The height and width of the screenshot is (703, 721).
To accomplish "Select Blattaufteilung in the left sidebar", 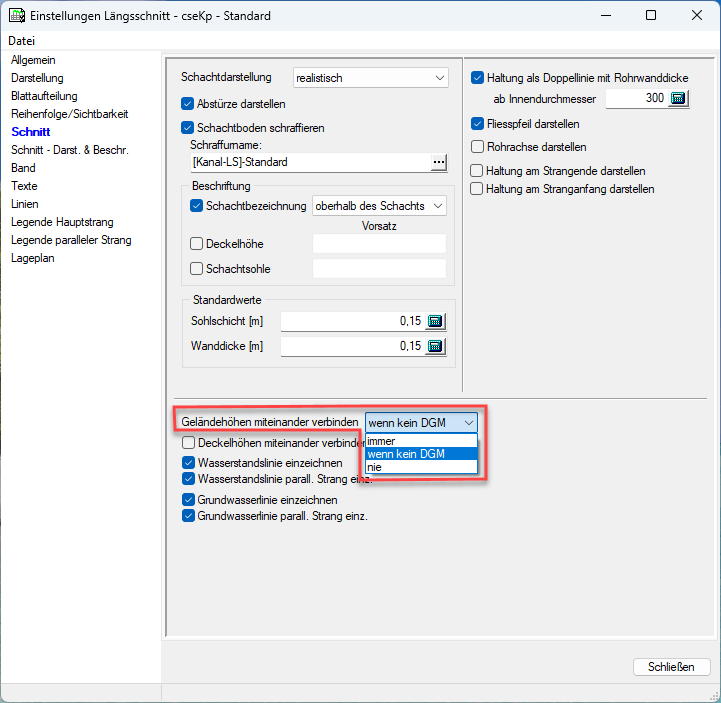I will click(43, 96).
